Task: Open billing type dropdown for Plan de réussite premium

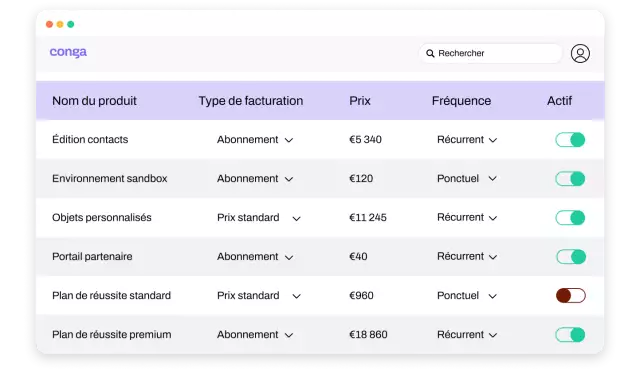Action: coord(255,335)
